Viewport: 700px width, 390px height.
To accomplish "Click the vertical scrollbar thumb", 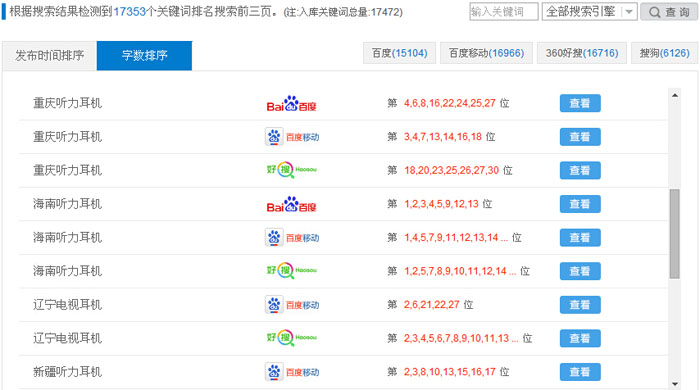I will [675, 234].
